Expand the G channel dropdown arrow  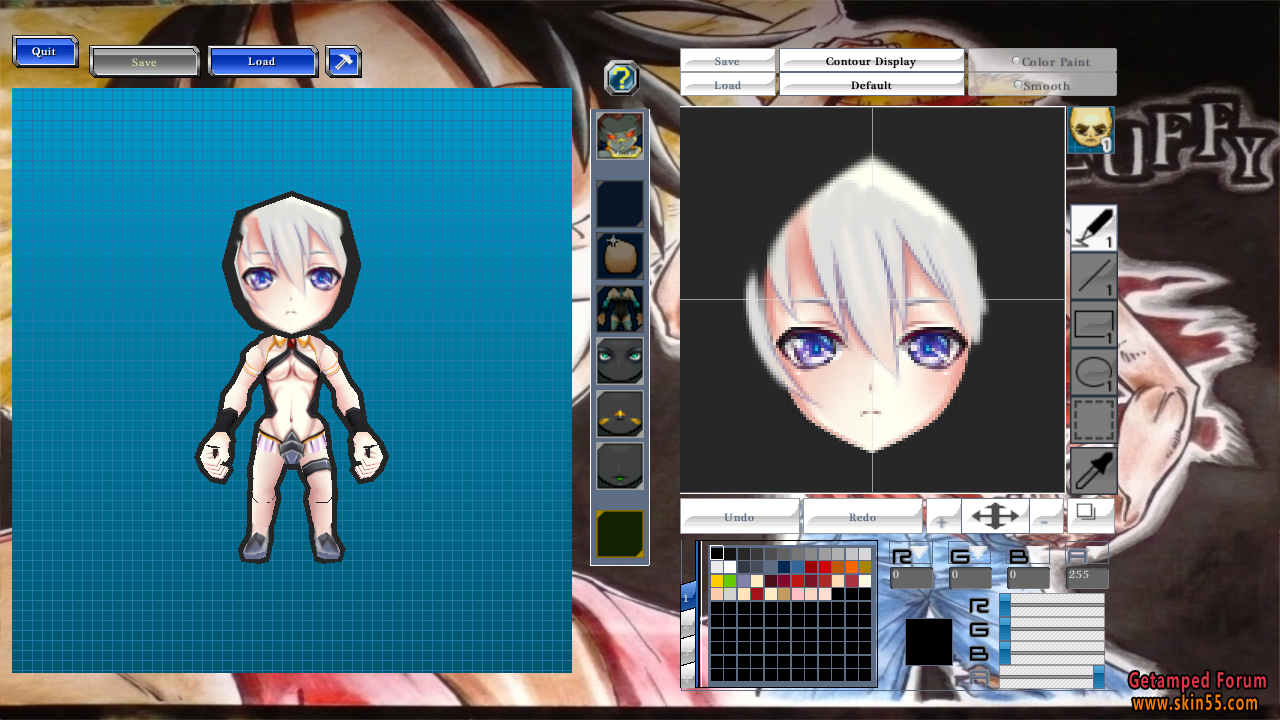coord(977,552)
